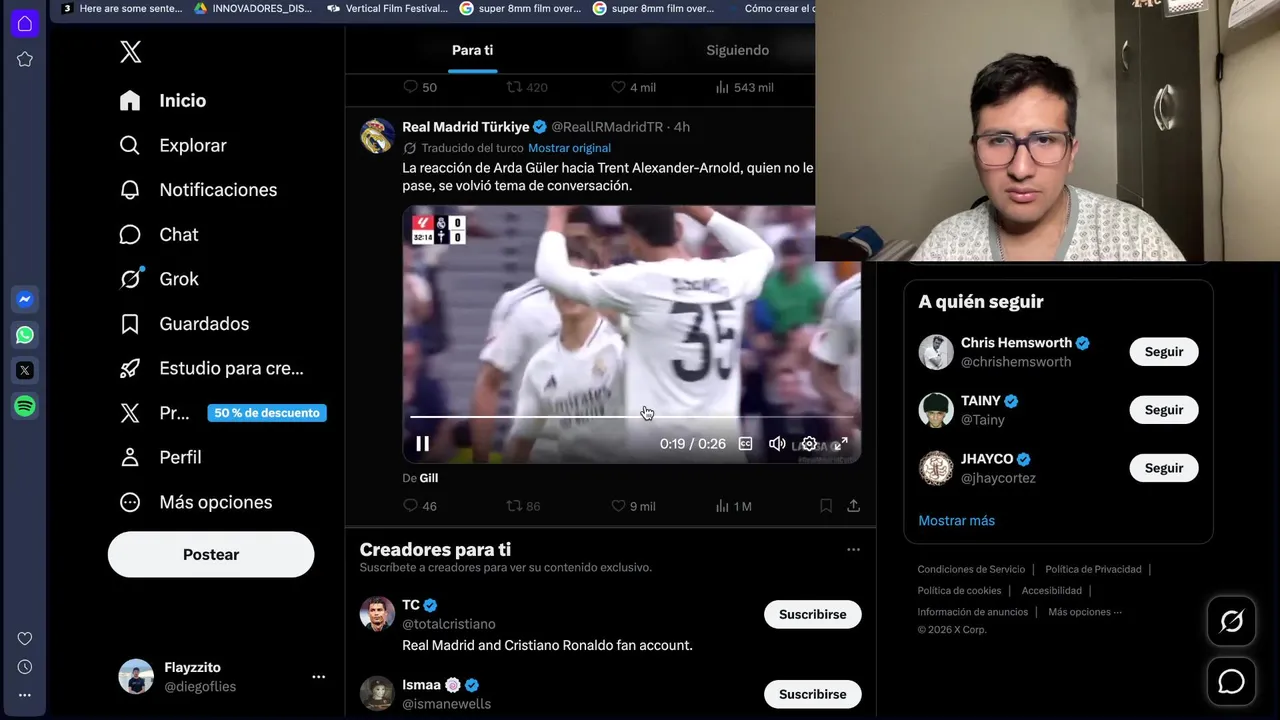Open Explorar search page
The width and height of the screenshot is (1280, 720).
pos(173,145)
